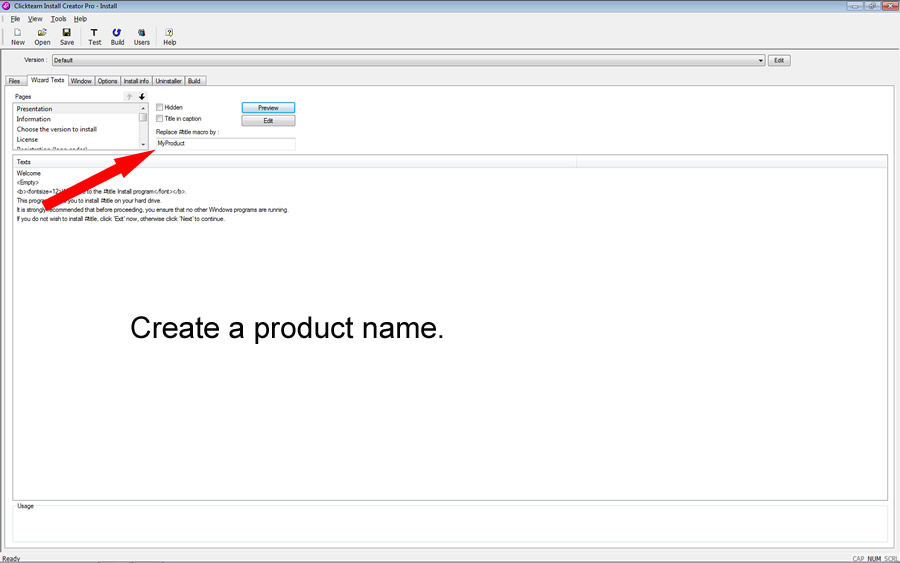Screen dimensions: 900x563
Task: Open the View menu
Action: point(35,19)
